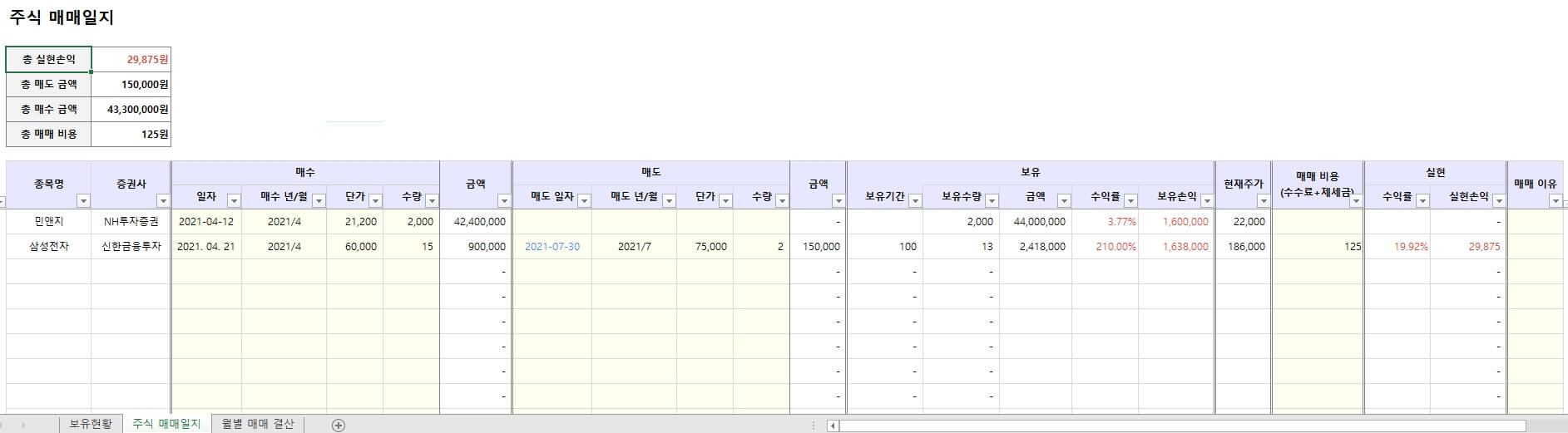Select the 민앤지 stock name cell
1568x433 pixels.
(x=49, y=222)
